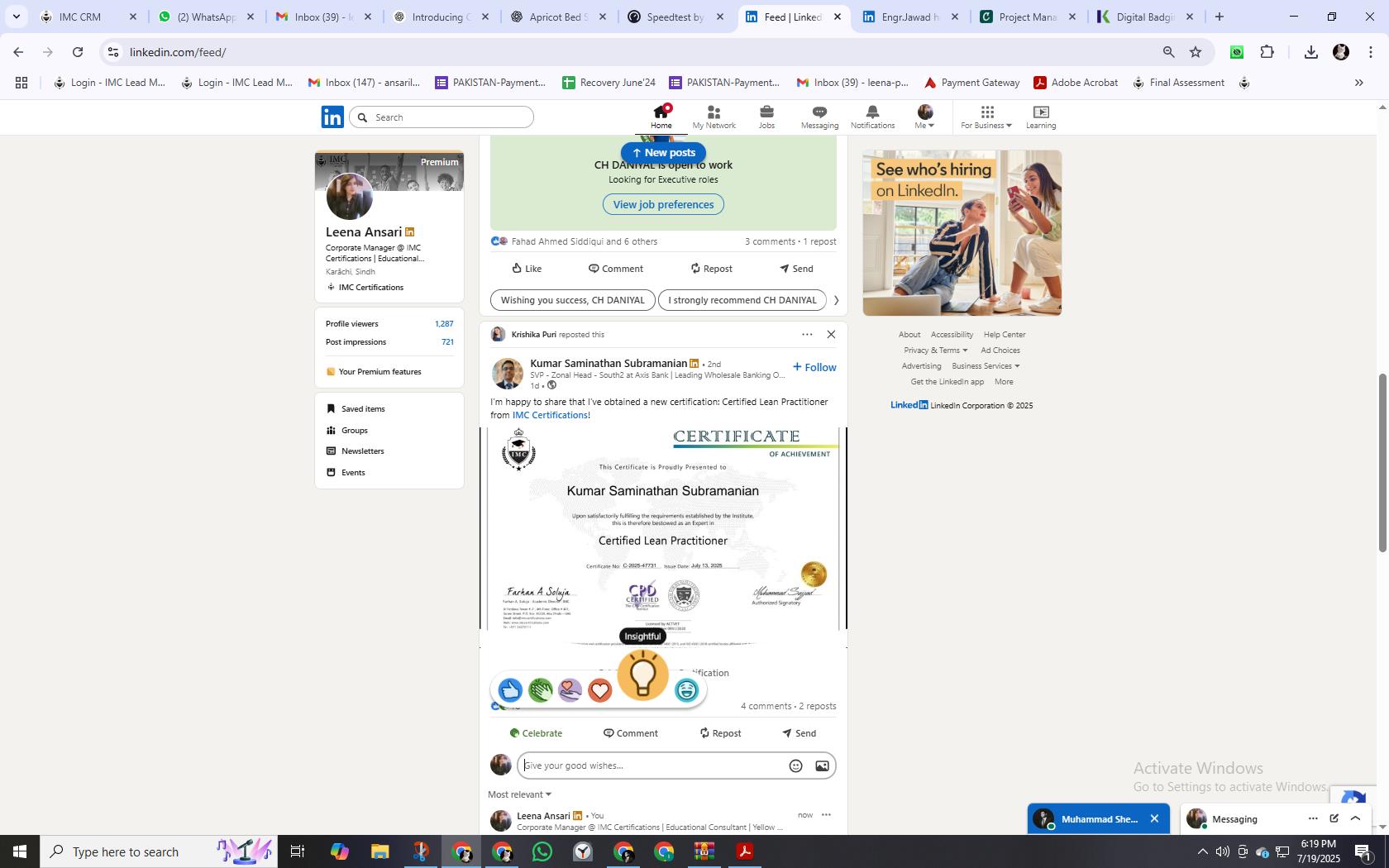Image resolution: width=1389 pixels, height=868 pixels.
Task: Click the page vertical scrollbar thumb
Action: point(1382,463)
